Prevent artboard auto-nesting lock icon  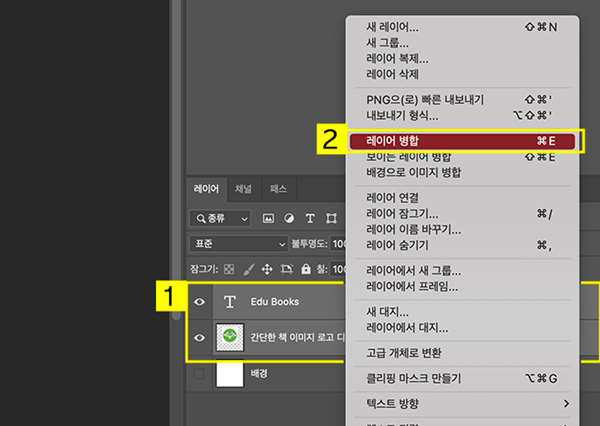287,269
